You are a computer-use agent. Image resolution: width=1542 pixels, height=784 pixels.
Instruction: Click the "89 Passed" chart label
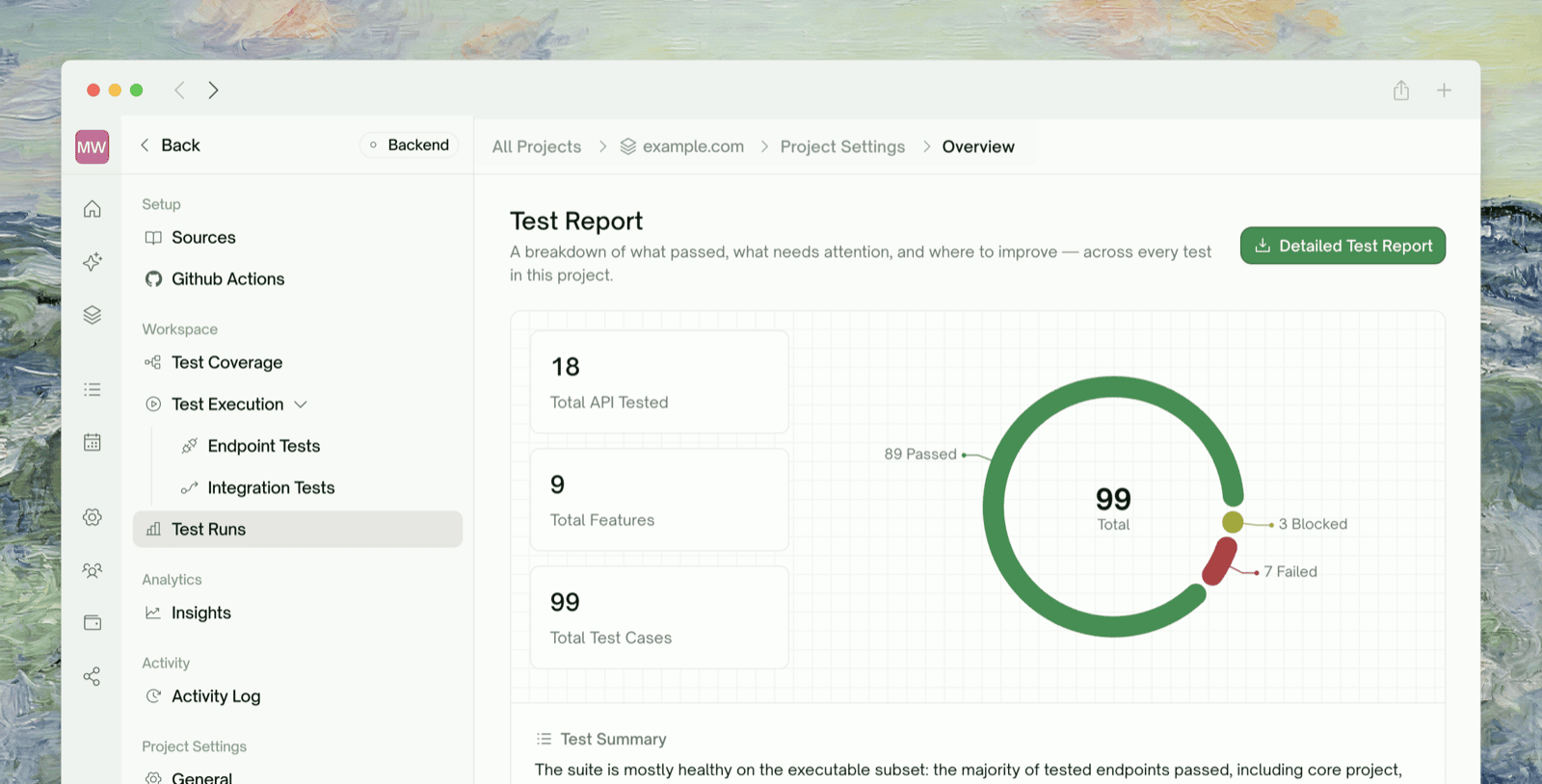(920, 454)
